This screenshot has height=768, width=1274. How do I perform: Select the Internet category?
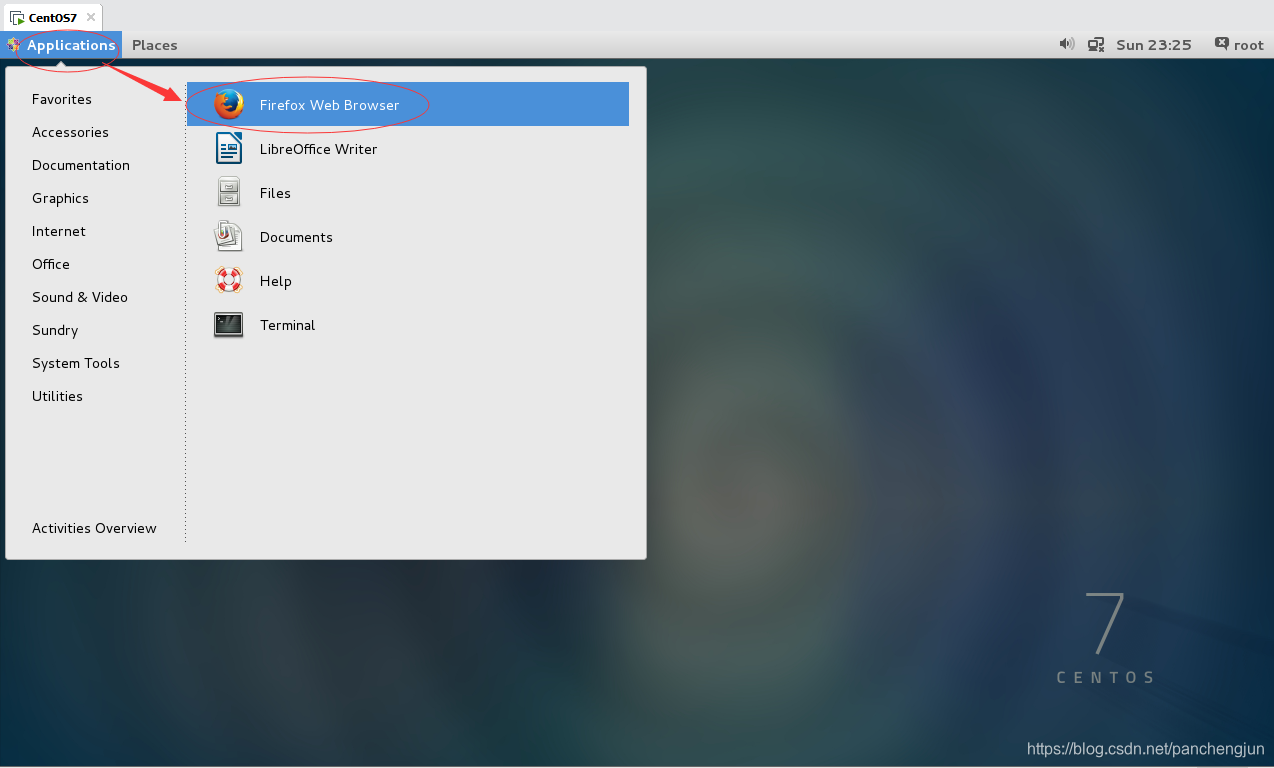59,231
